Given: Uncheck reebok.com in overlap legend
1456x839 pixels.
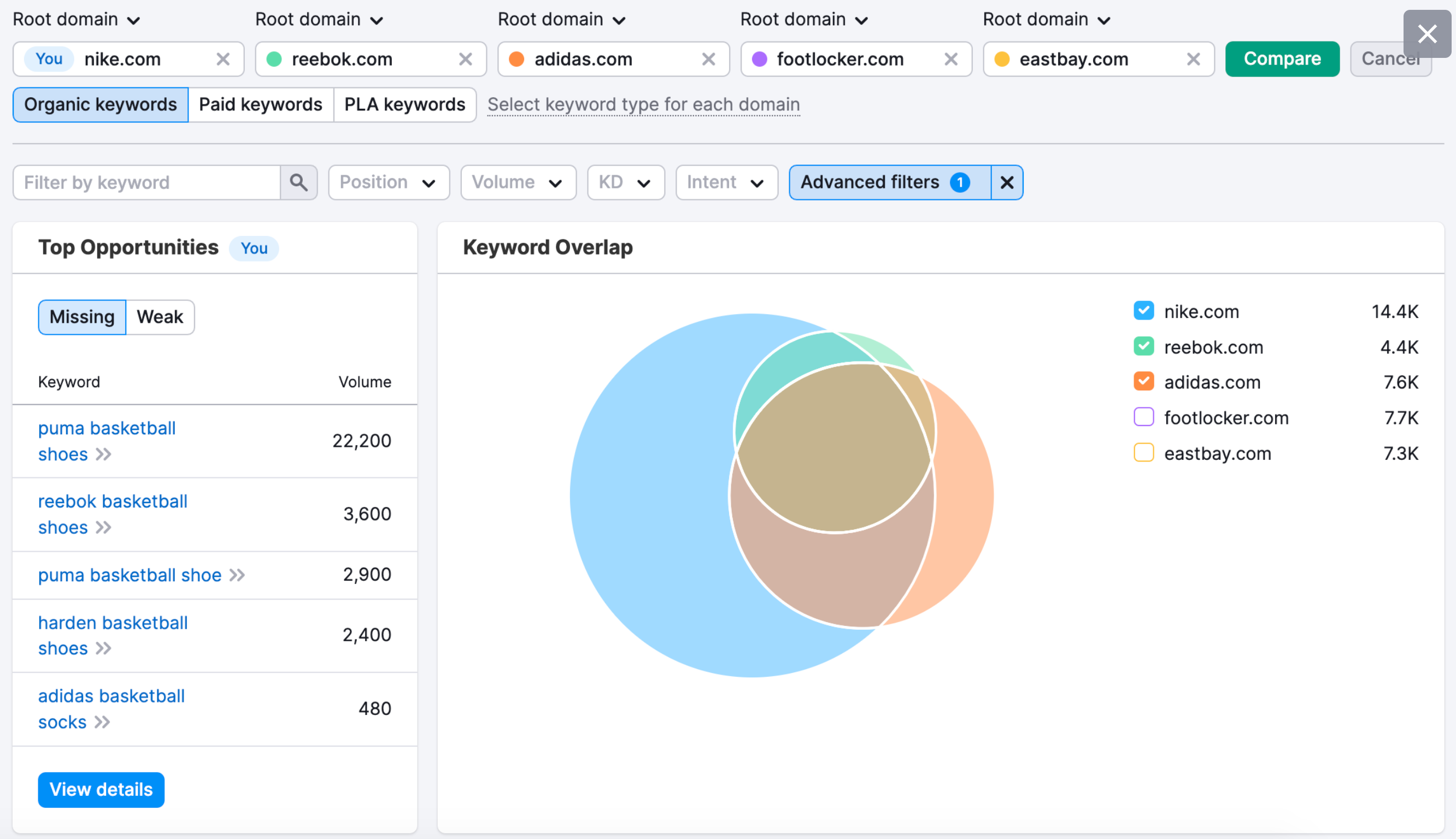Looking at the screenshot, I should pos(1143,346).
